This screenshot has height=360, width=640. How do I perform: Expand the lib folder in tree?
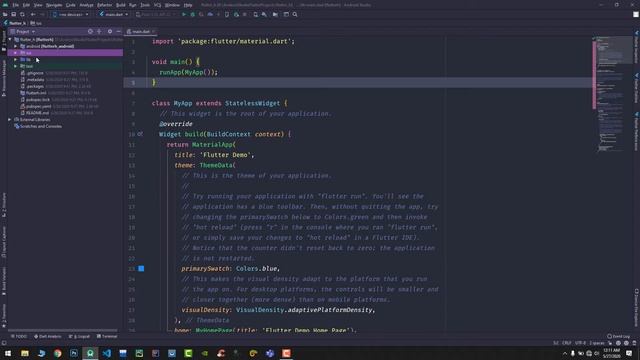(x=16, y=60)
